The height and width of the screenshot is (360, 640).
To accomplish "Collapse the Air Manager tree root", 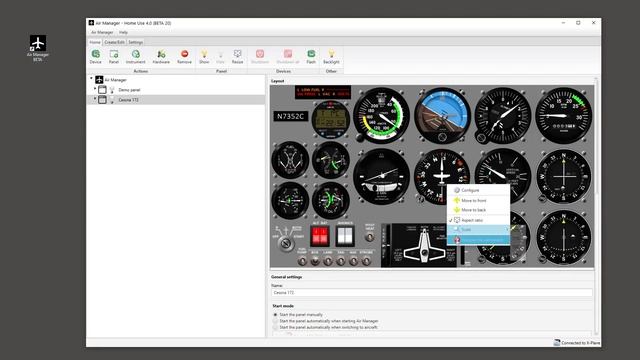I will click(91, 79).
